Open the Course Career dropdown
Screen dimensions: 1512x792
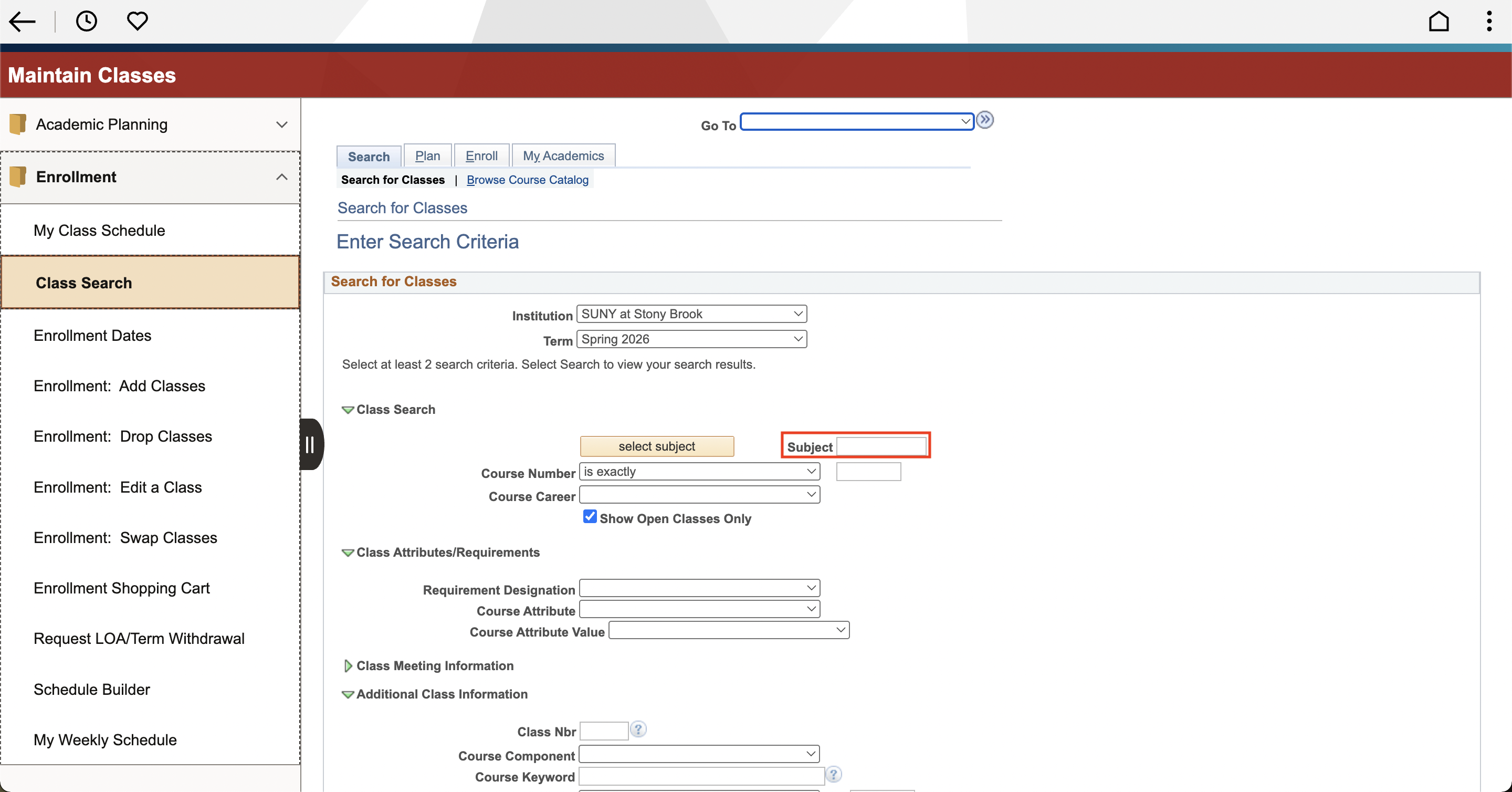[x=699, y=495]
